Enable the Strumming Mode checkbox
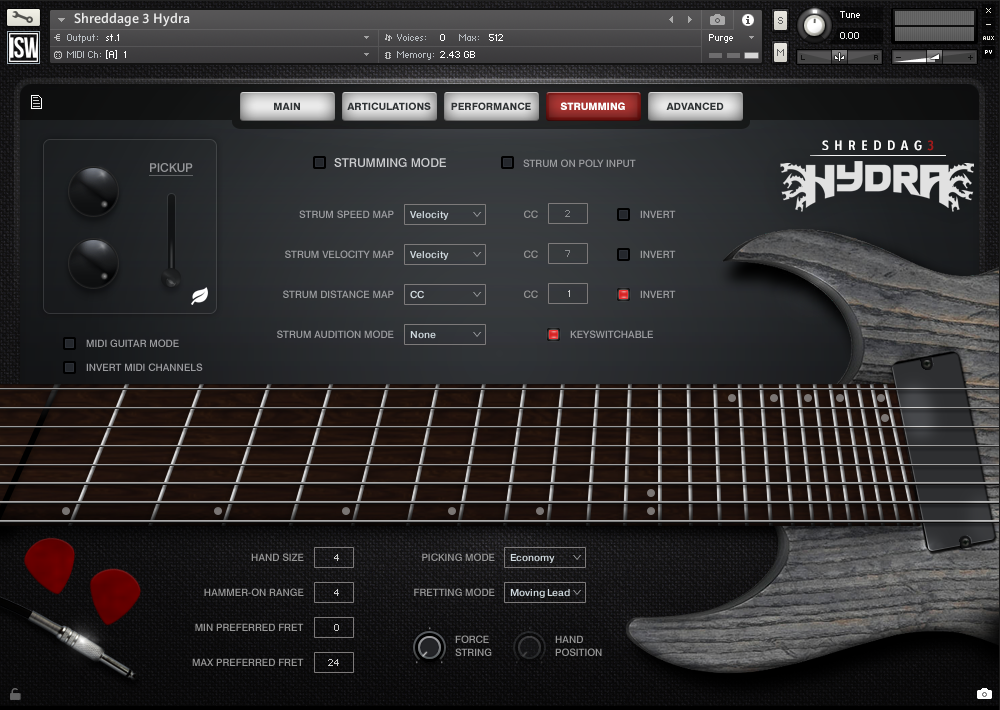The width and height of the screenshot is (1000, 710). click(320, 163)
